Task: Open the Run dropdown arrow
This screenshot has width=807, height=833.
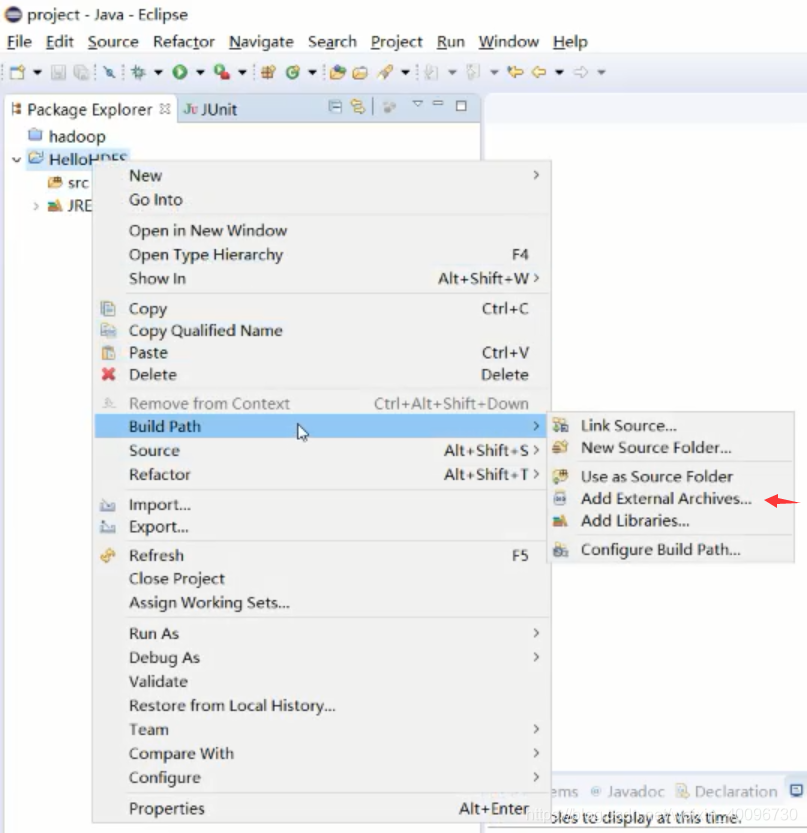Action: pyautogui.click(x=200, y=72)
